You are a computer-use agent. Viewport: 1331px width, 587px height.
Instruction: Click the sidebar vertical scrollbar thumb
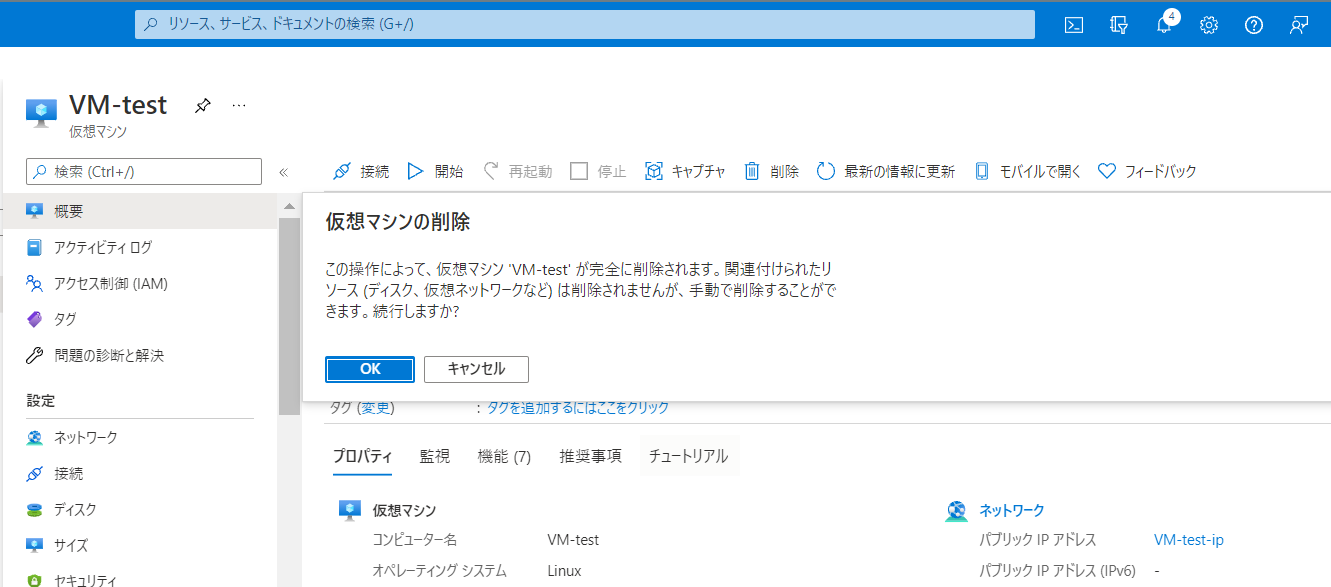tap(289, 315)
